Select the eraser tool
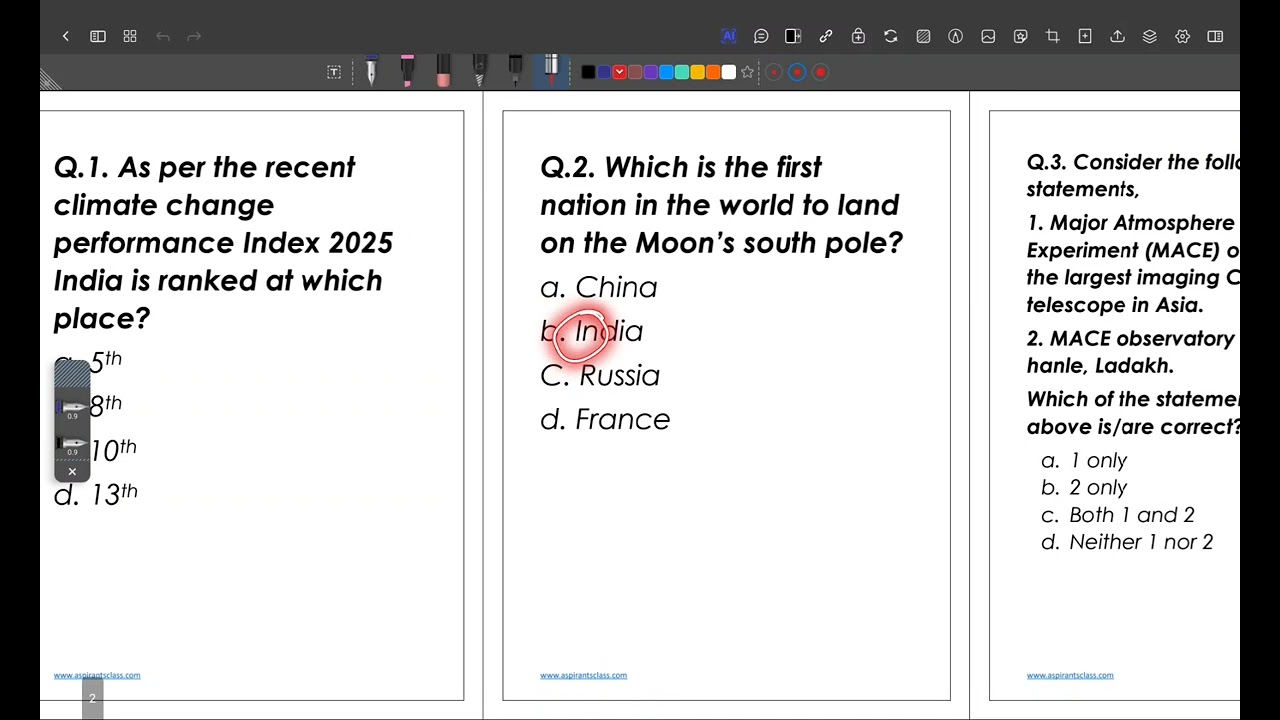The height and width of the screenshot is (720, 1280). 443,71
